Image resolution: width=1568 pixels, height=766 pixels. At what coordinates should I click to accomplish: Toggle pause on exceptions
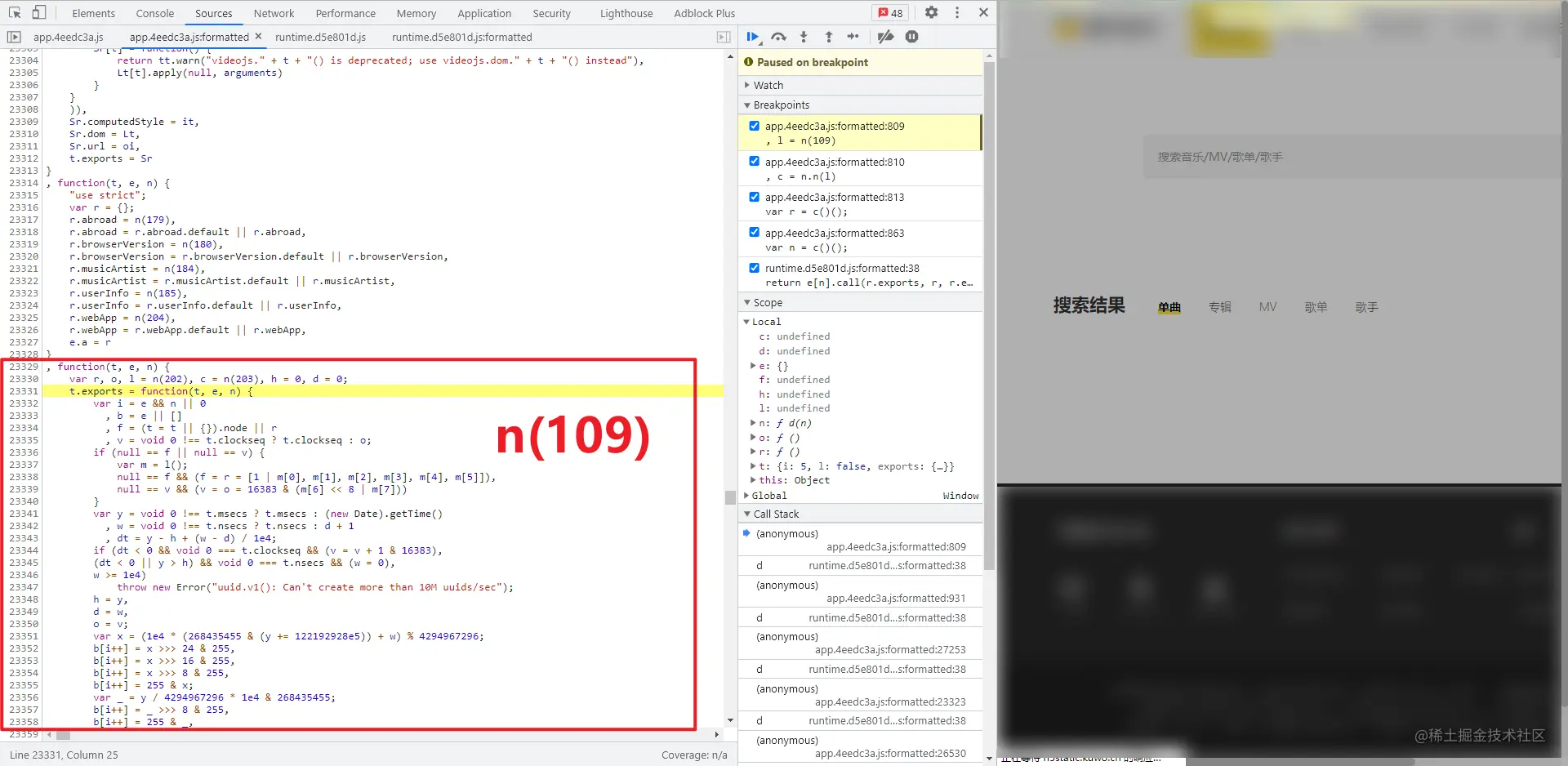click(x=911, y=37)
